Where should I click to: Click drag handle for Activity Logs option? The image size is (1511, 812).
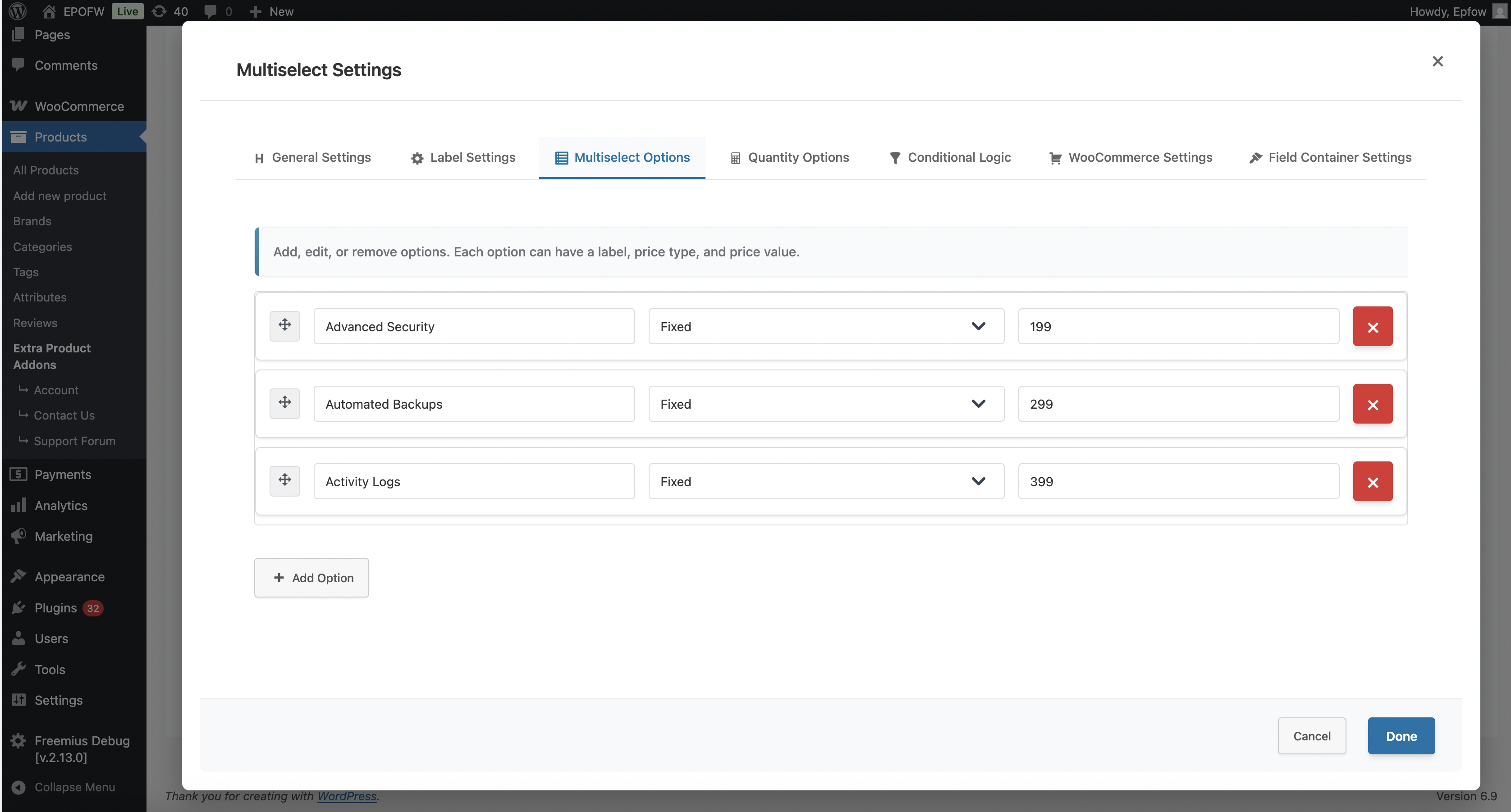pyautogui.click(x=284, y=480)
